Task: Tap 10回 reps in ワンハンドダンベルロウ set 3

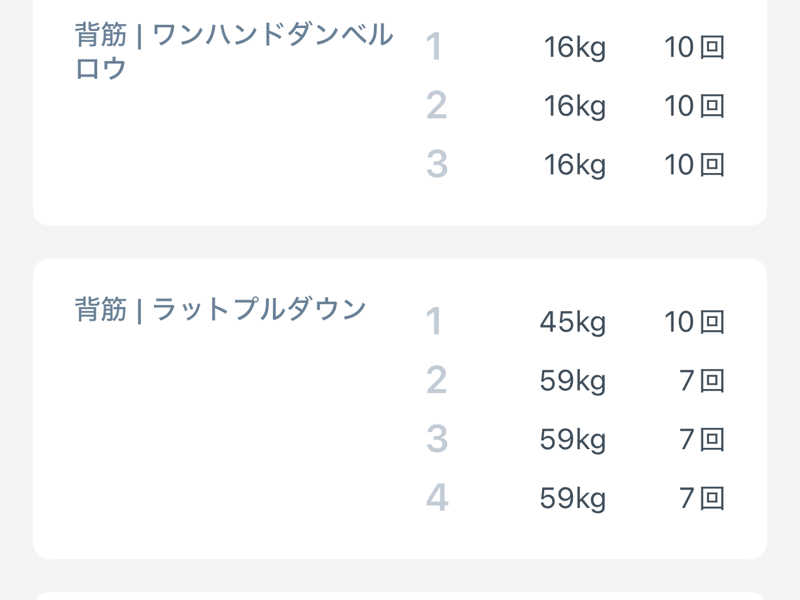Action: (x=694, y=164)
